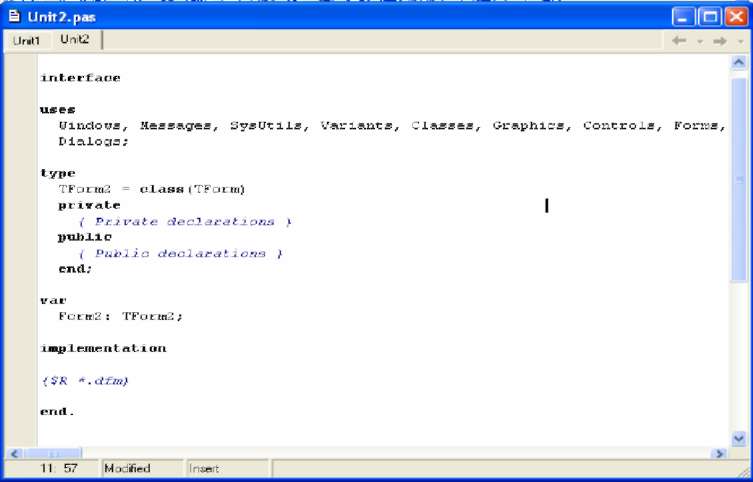This screenshot has width=753, height=482.
Task: Click 'Classes' in the uses clause
Action: pos(442,126)
